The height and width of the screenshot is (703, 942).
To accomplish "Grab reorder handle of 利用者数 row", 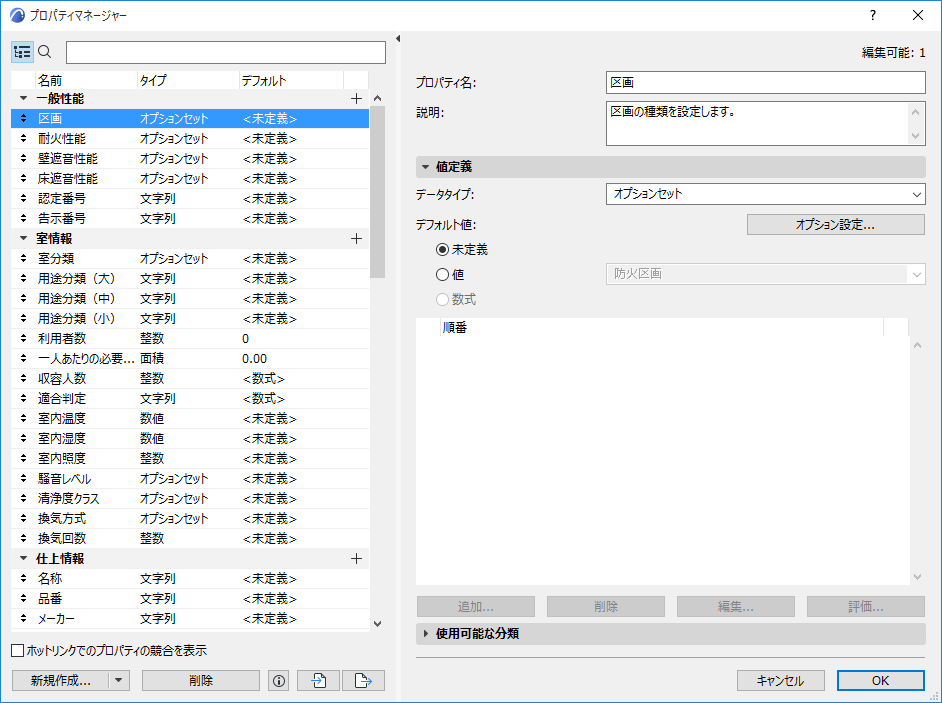I will point(23,338).
